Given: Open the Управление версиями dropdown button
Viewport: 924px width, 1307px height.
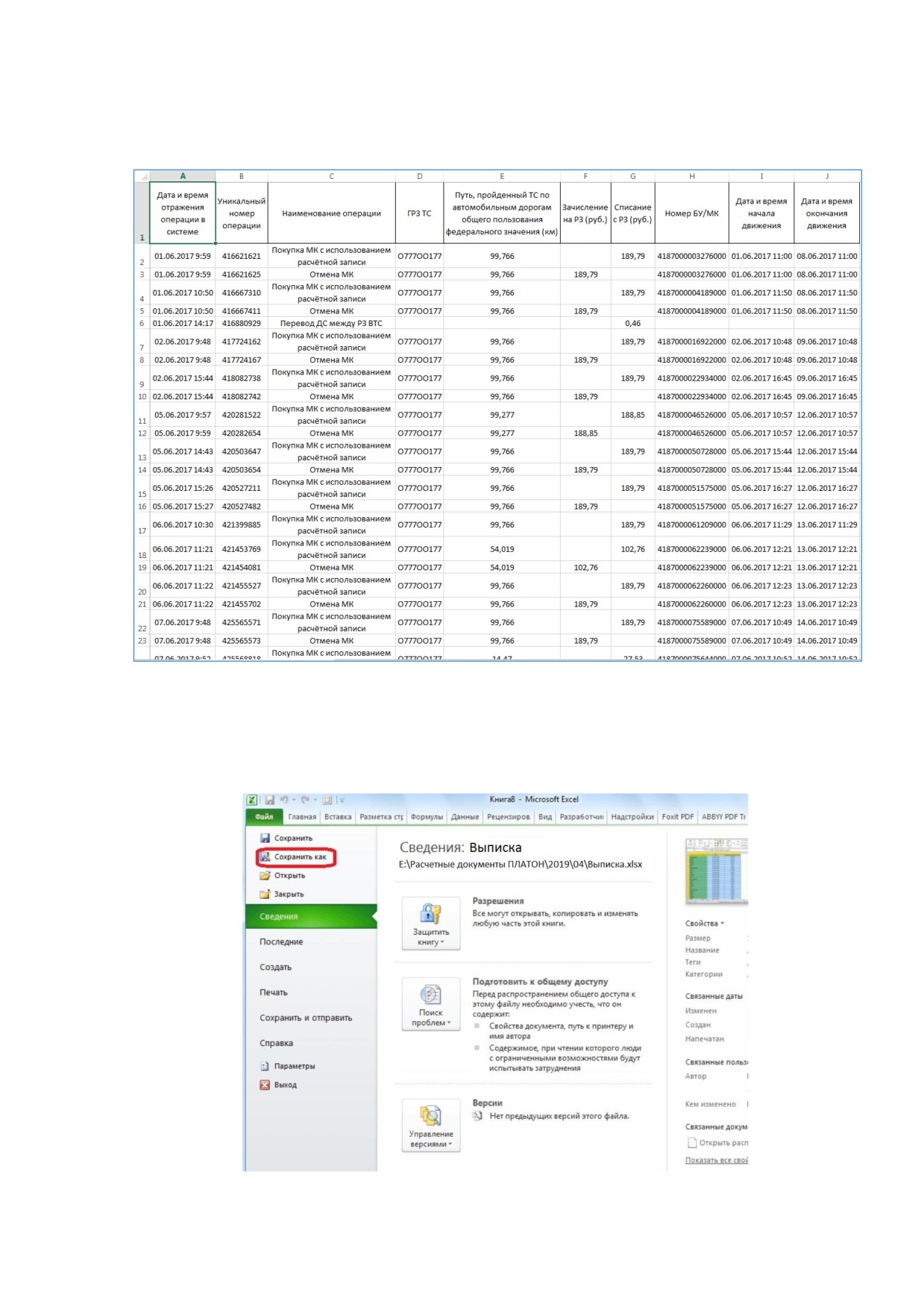Looking at the screenshot, I should pos(431,1126).
